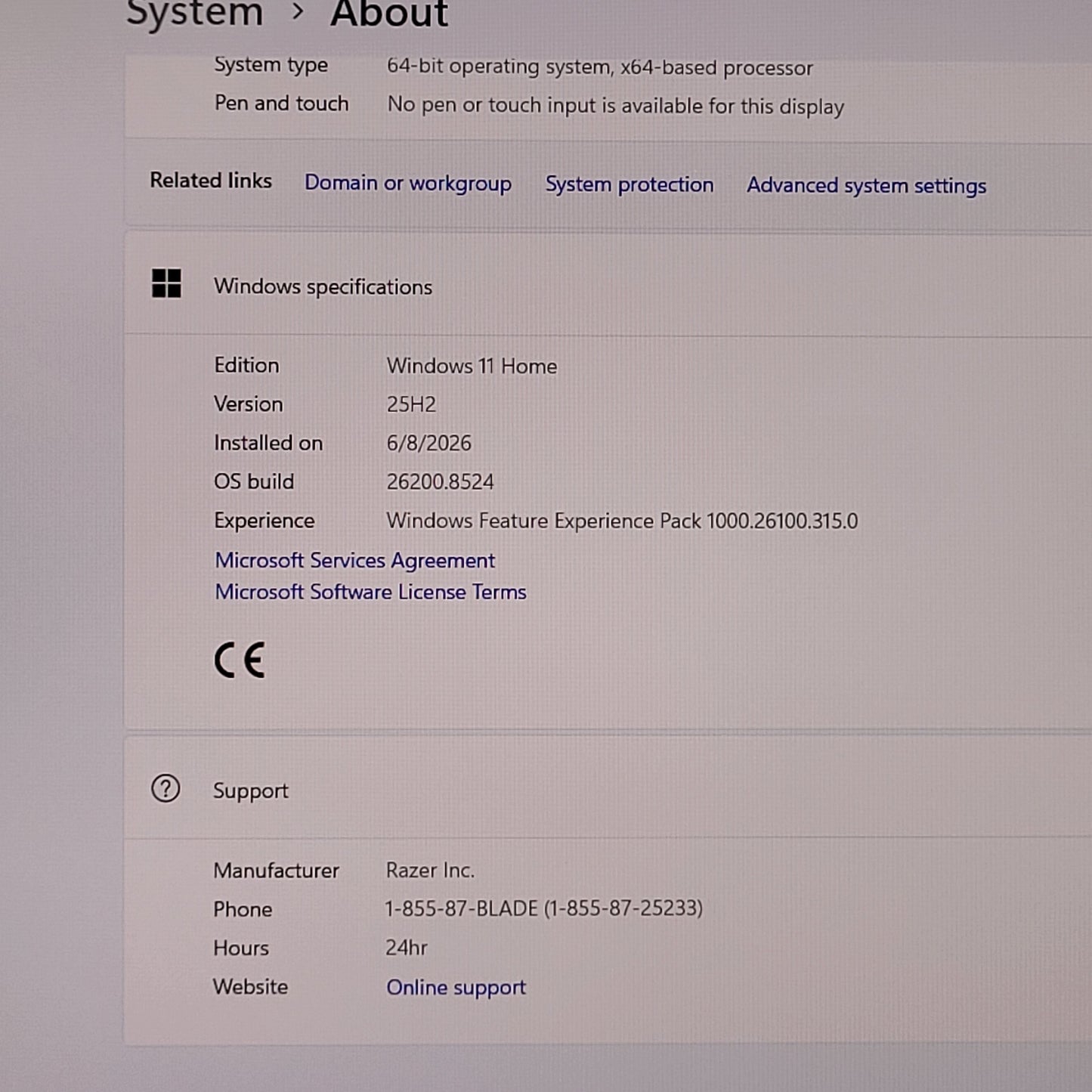Collapse the Support section header
The height and width of the screenshot is (1092, 1092).
pyautogui.click(x=608, y=789)
